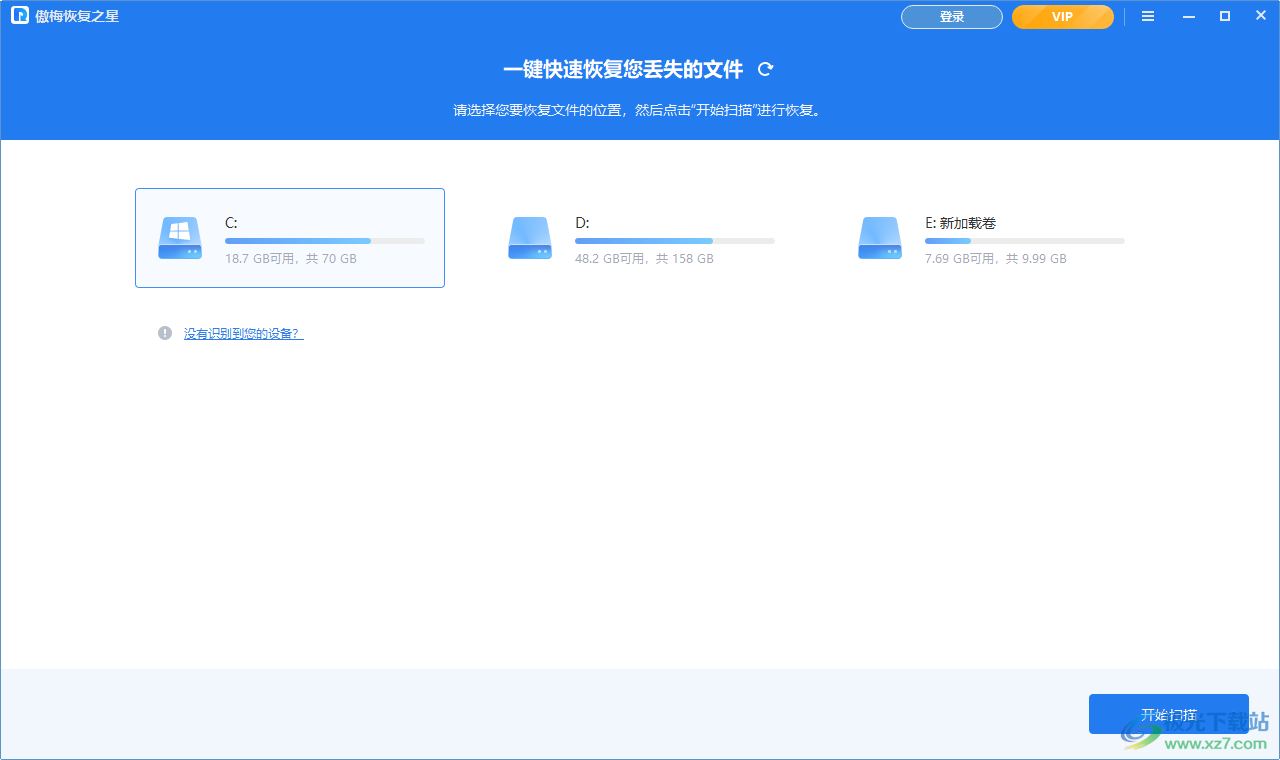Viewport: 1280px width, 760px height.
Task: Minimize the application window
Action: [x=1189, y=16]
